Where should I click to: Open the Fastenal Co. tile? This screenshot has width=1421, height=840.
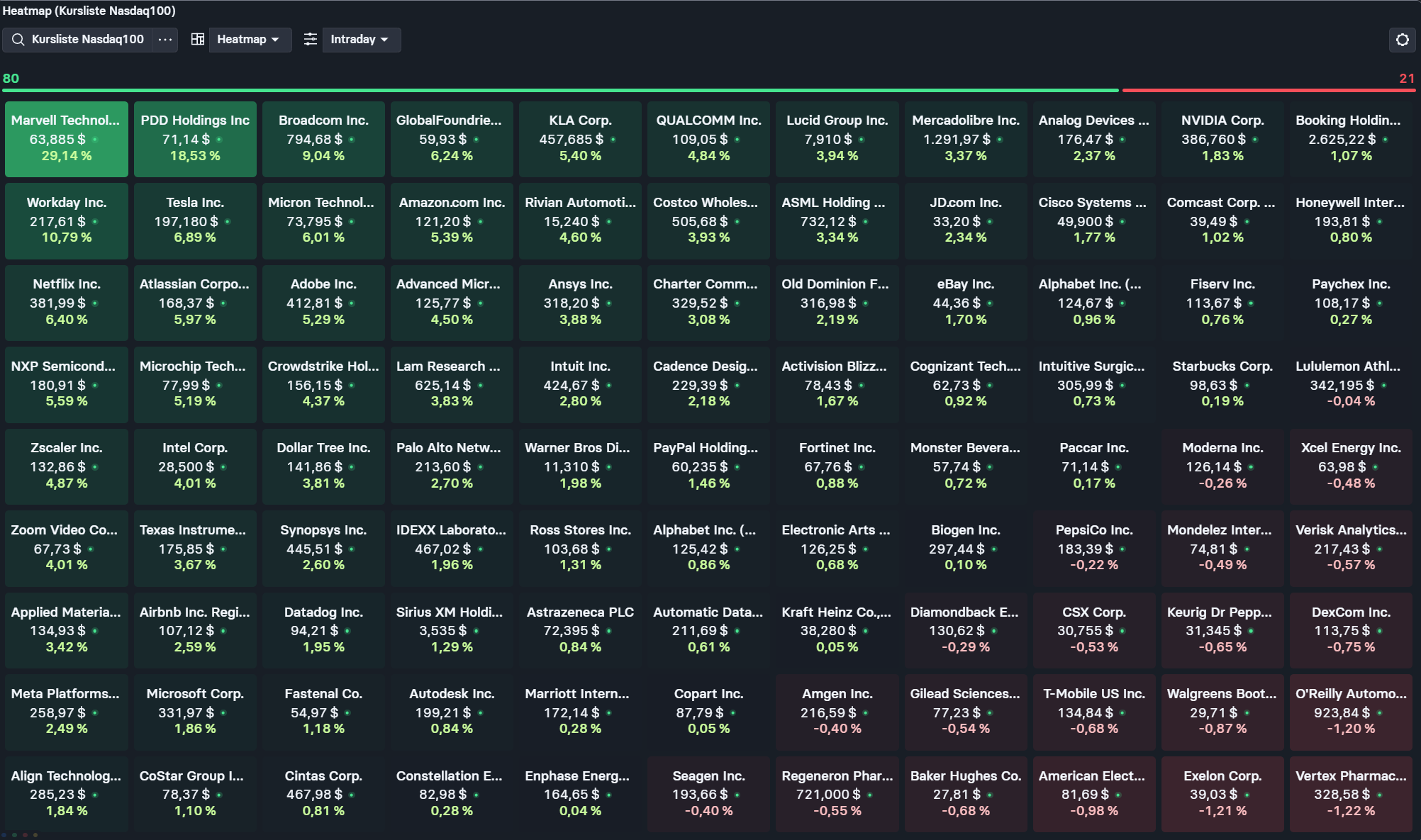click(x=323, y=712)
